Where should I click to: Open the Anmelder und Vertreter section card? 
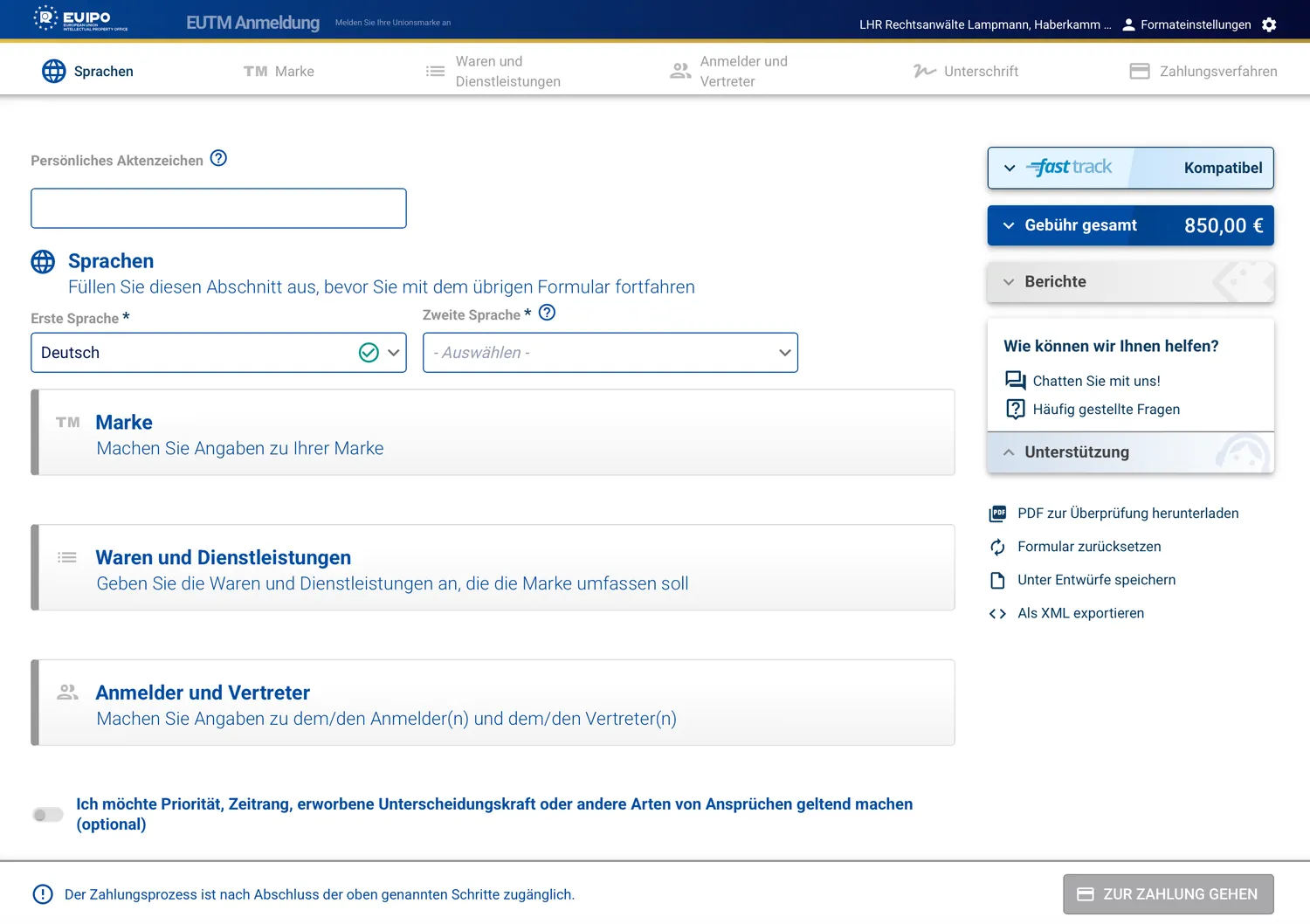[x=493, y=702]
